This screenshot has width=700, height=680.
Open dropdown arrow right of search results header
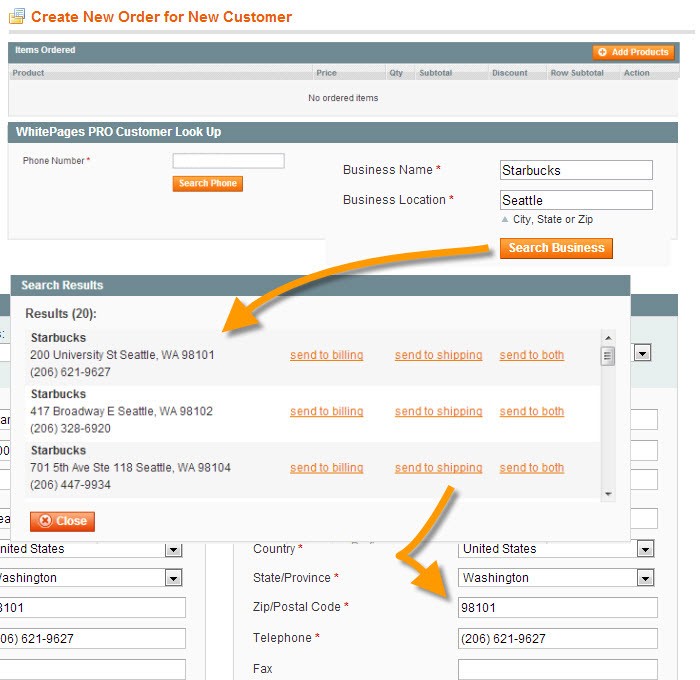643,353
